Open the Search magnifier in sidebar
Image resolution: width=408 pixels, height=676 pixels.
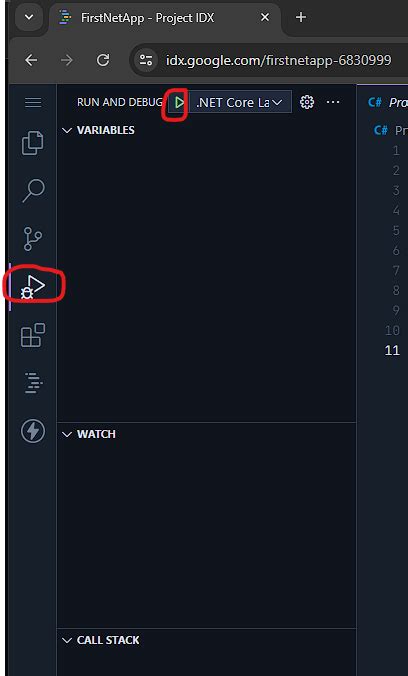tap(33, 191)
